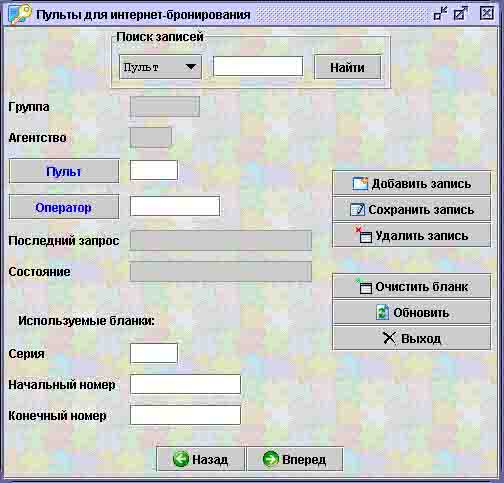Click the key icon in the title bar

(x=19, y=14)
